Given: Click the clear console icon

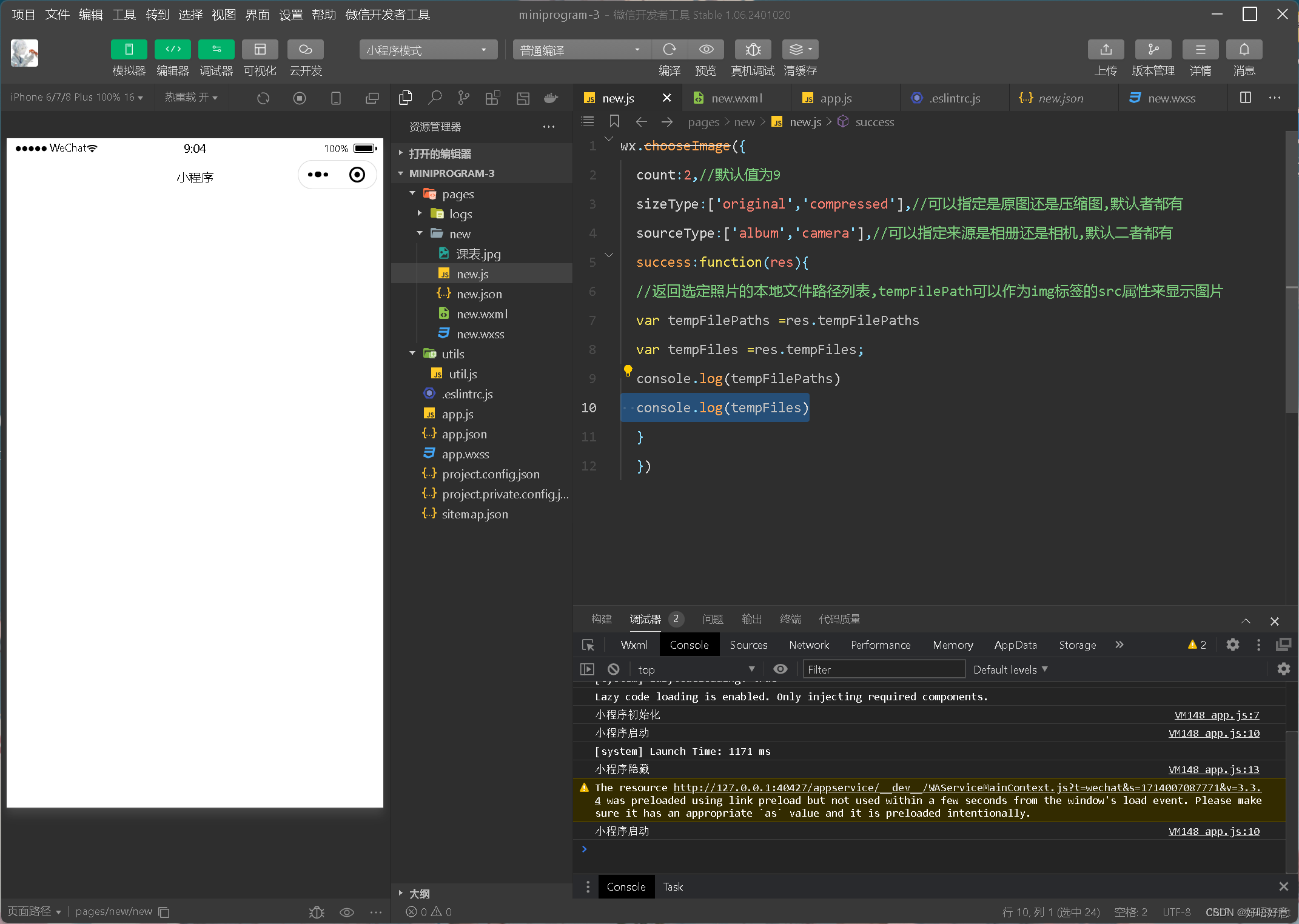Looking at the screenshot, I should tap(613, 669).
